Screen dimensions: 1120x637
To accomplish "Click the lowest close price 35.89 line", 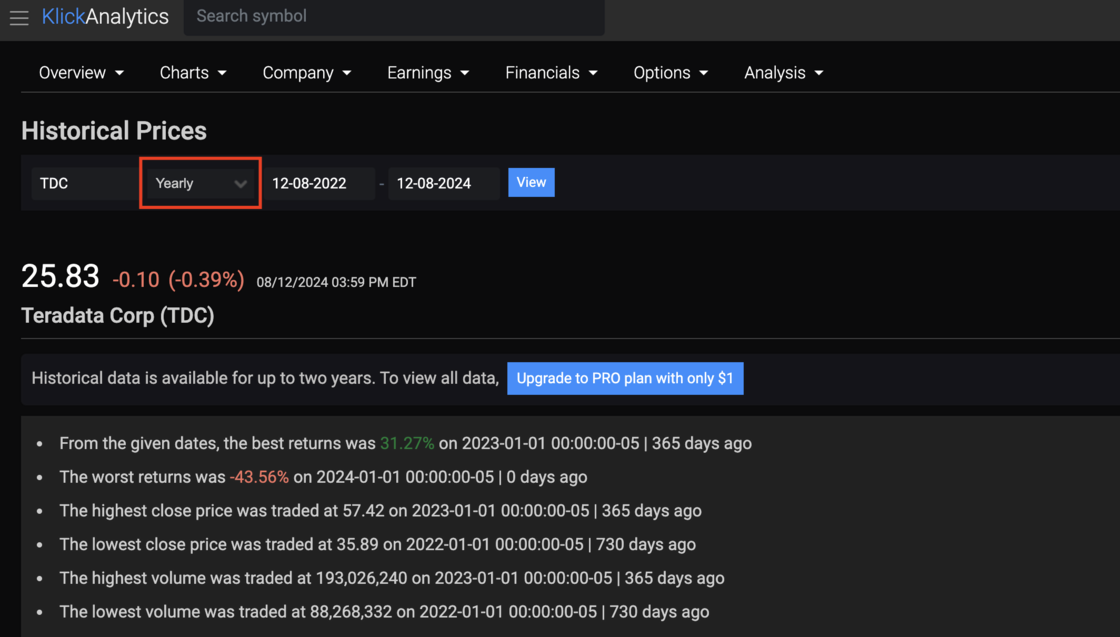I will point(377,544).
